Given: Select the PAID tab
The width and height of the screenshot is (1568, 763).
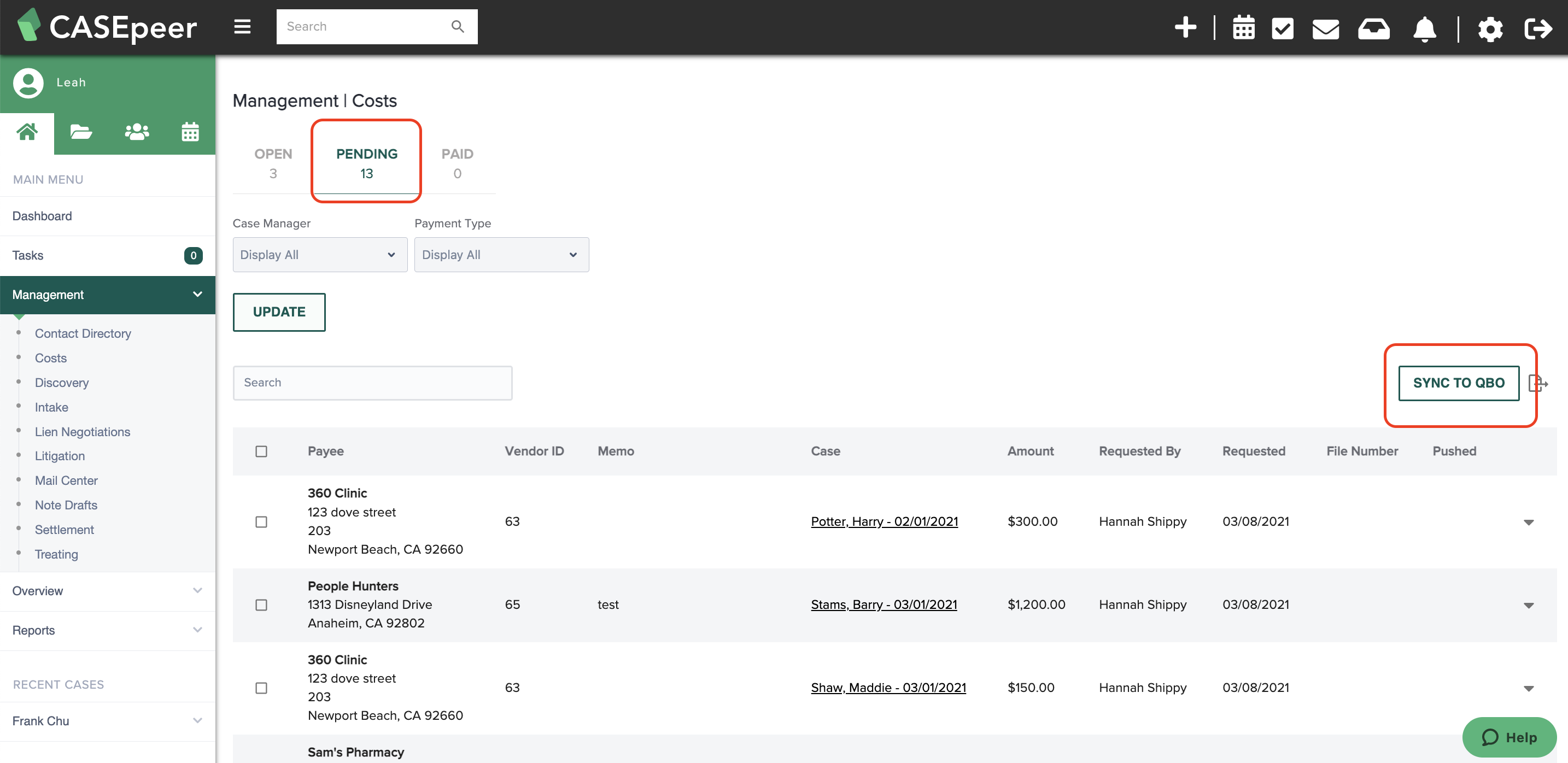Looking at the screenshot, I should (x=457, y=161).
